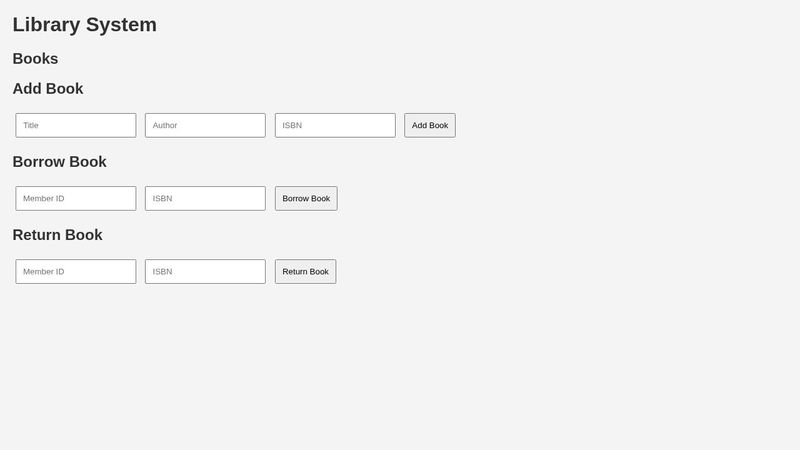Place cursor in the book title box

(x=76, y=125)
